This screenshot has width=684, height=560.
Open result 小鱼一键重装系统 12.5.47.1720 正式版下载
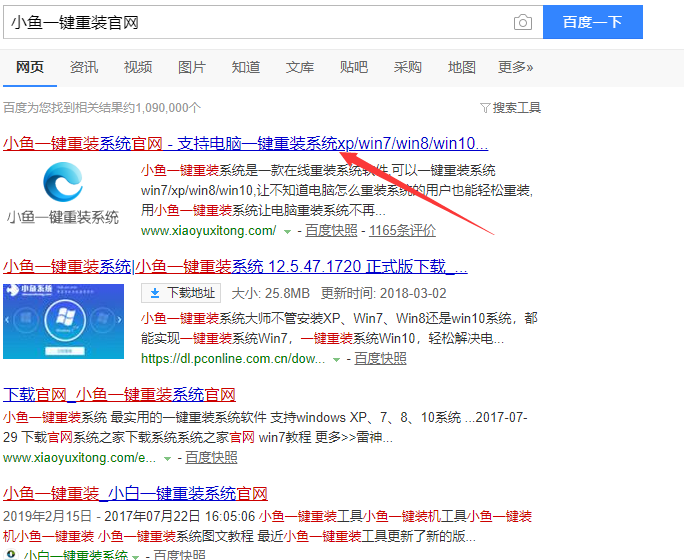(x=235, y=266)
